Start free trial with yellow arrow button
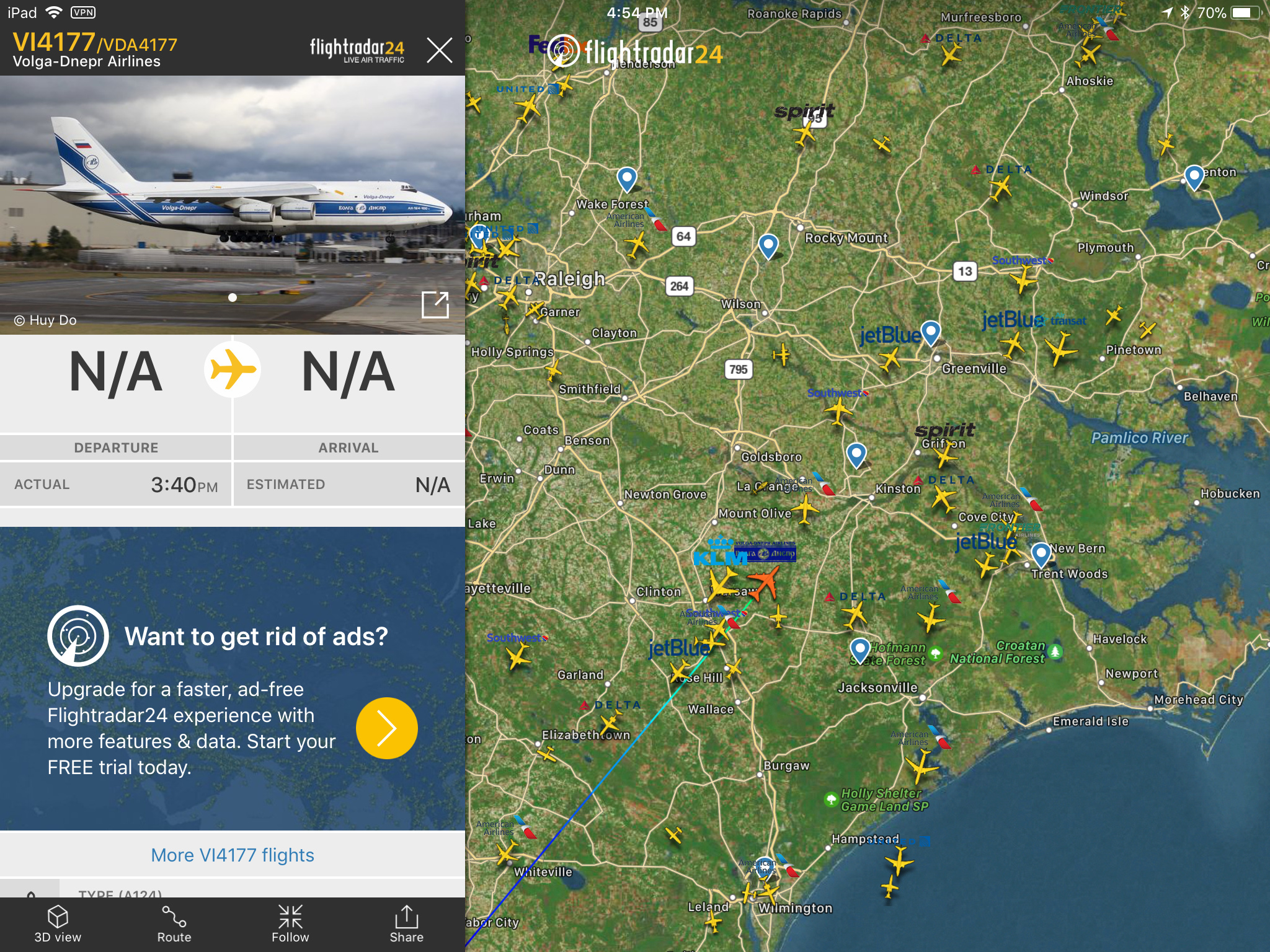 pyautogui.click(x=386, y=728)
